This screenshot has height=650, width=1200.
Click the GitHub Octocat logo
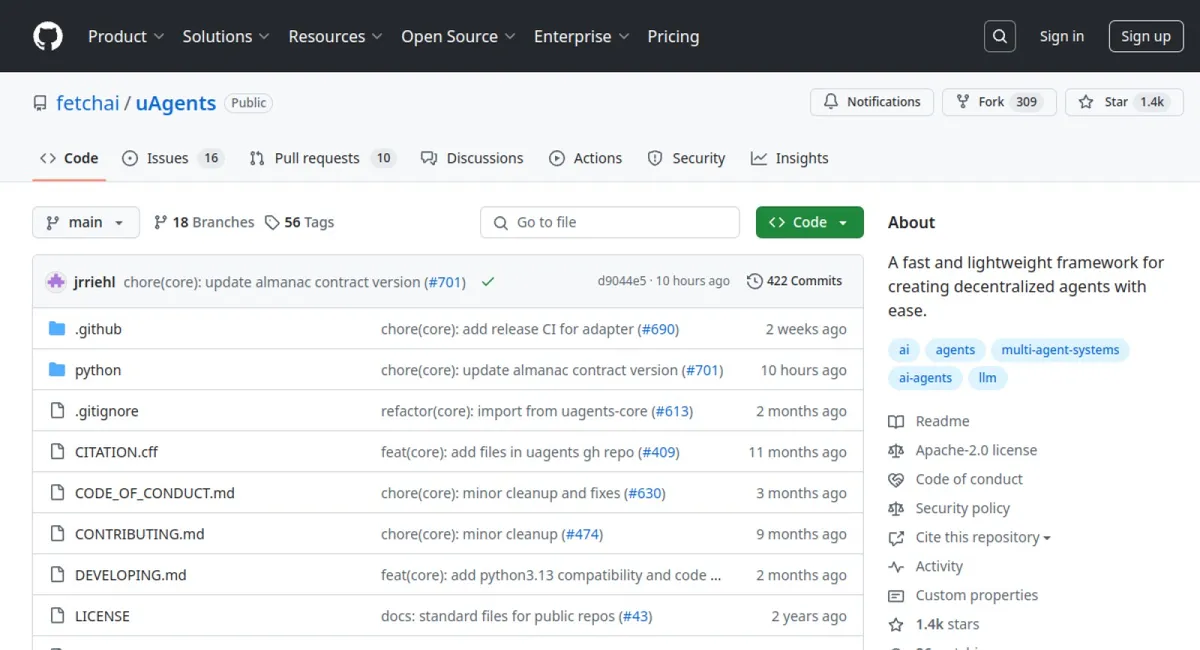click(x=48, y=36)
